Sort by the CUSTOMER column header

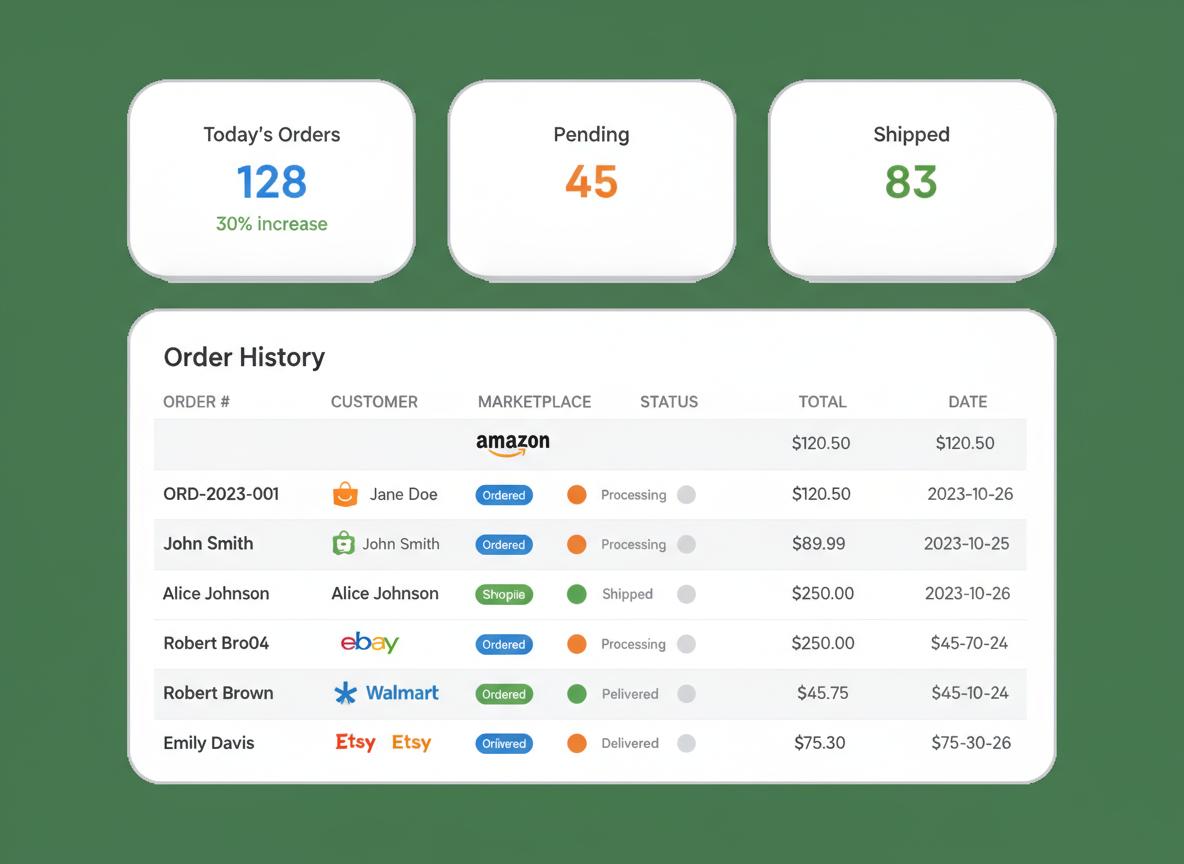click(x=374, y=402)
